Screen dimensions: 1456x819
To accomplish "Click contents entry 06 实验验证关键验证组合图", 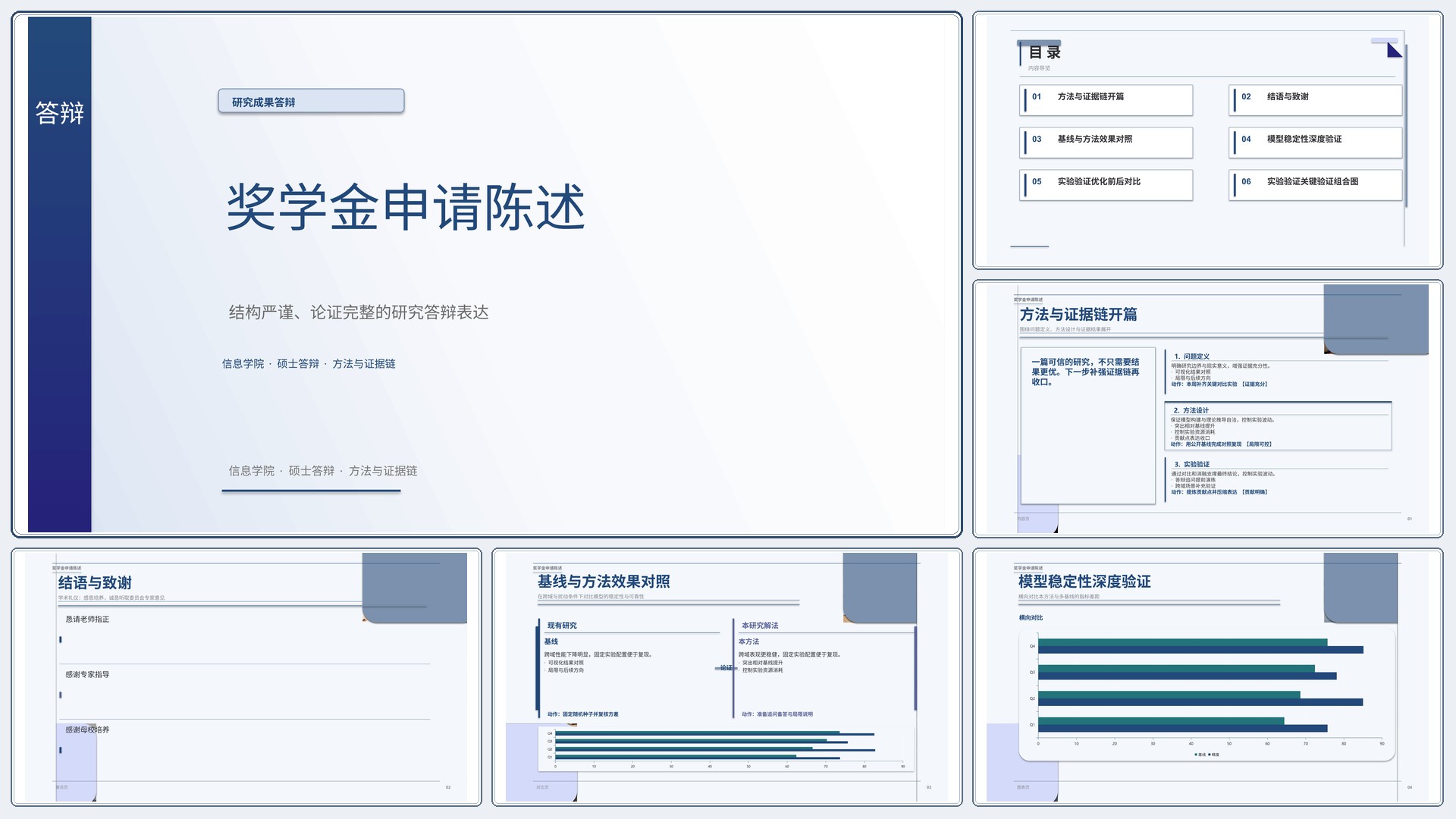I will coord(1315,185).
